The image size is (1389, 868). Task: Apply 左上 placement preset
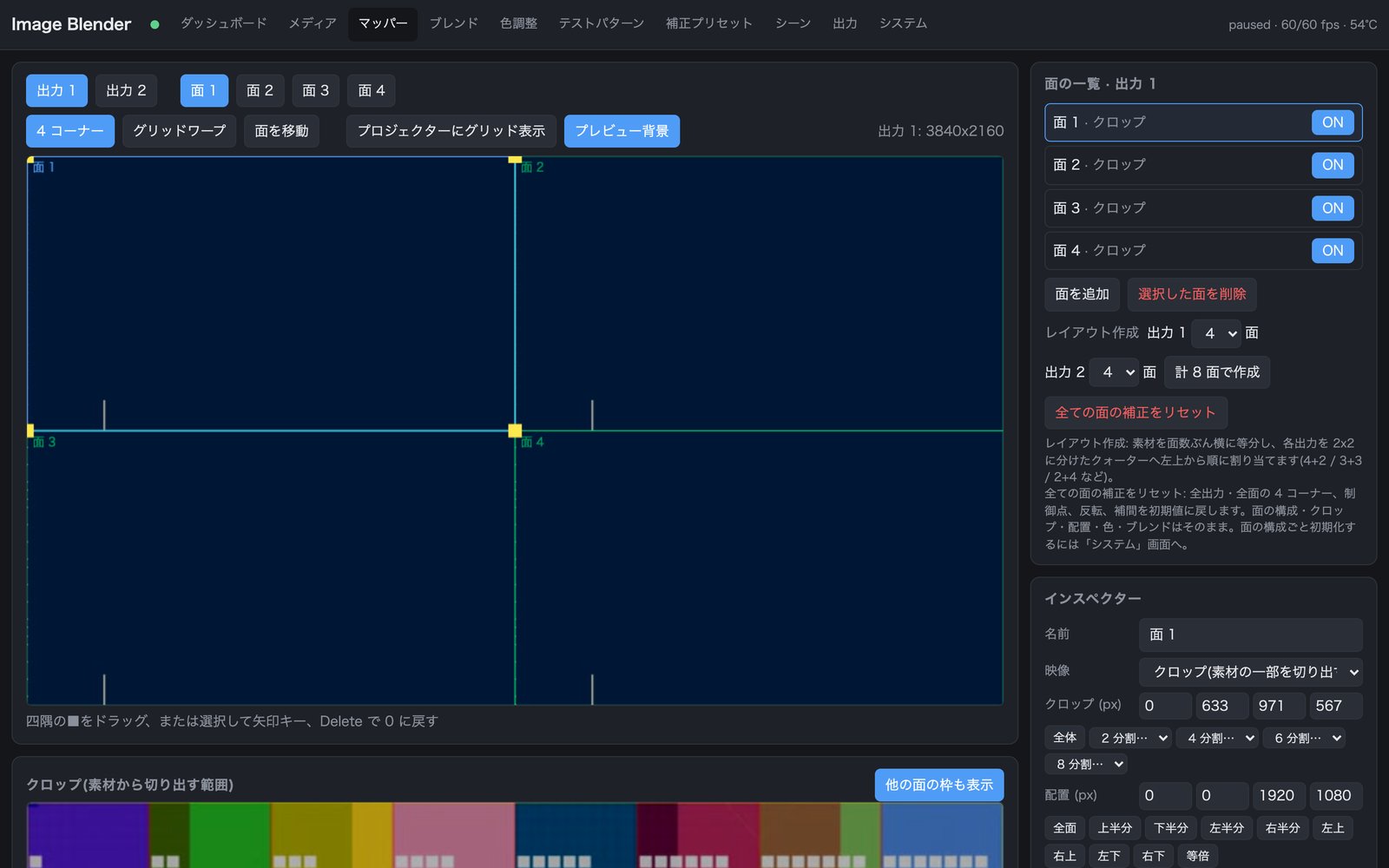(1333, 828)
